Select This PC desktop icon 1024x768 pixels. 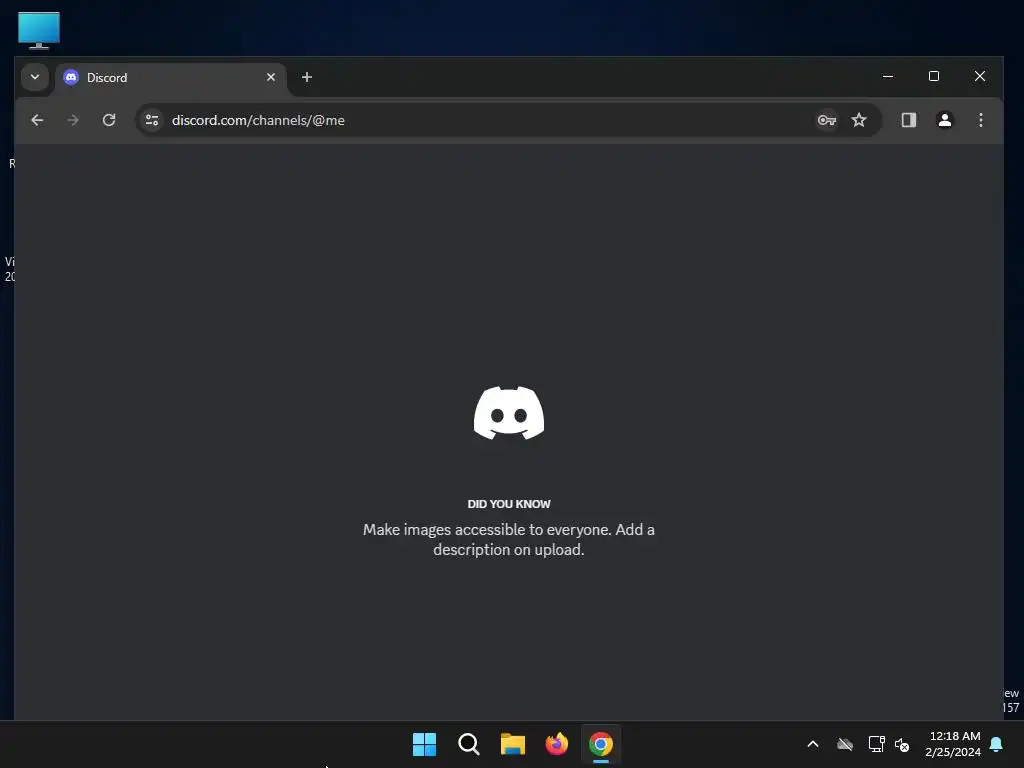pos(39,31)
